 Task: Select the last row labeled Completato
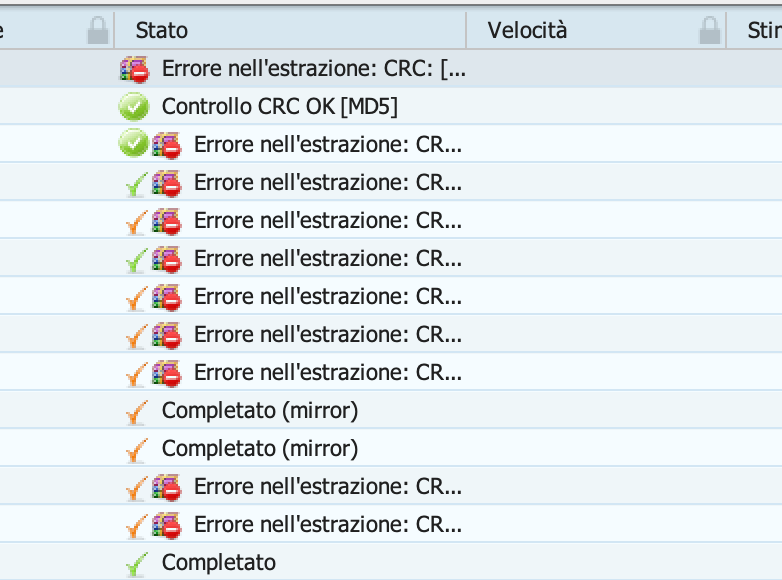pos(391,563)
